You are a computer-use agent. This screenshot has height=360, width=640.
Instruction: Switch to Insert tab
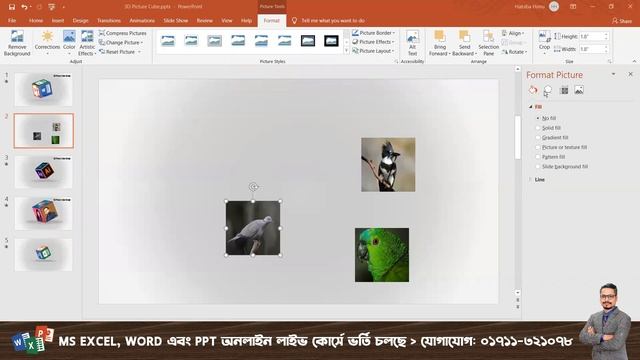58,20
